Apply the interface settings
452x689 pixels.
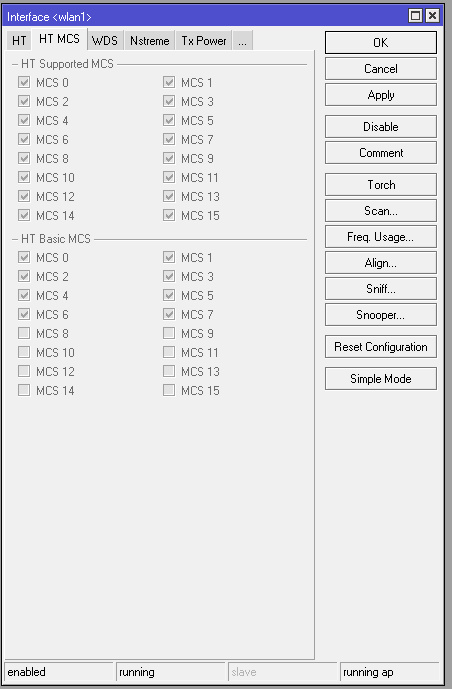coord(380,95)
